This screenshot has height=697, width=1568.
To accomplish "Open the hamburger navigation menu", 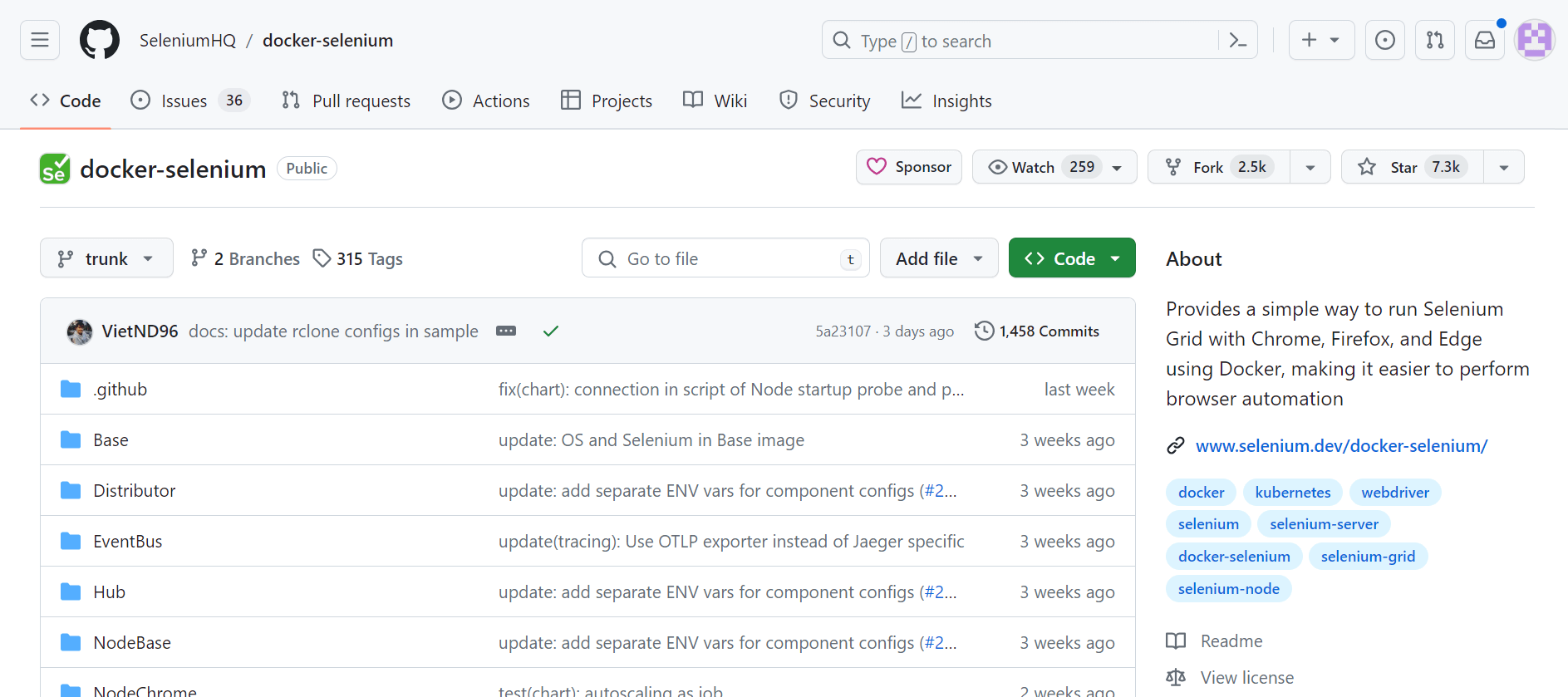I will (x=40, y=40).
